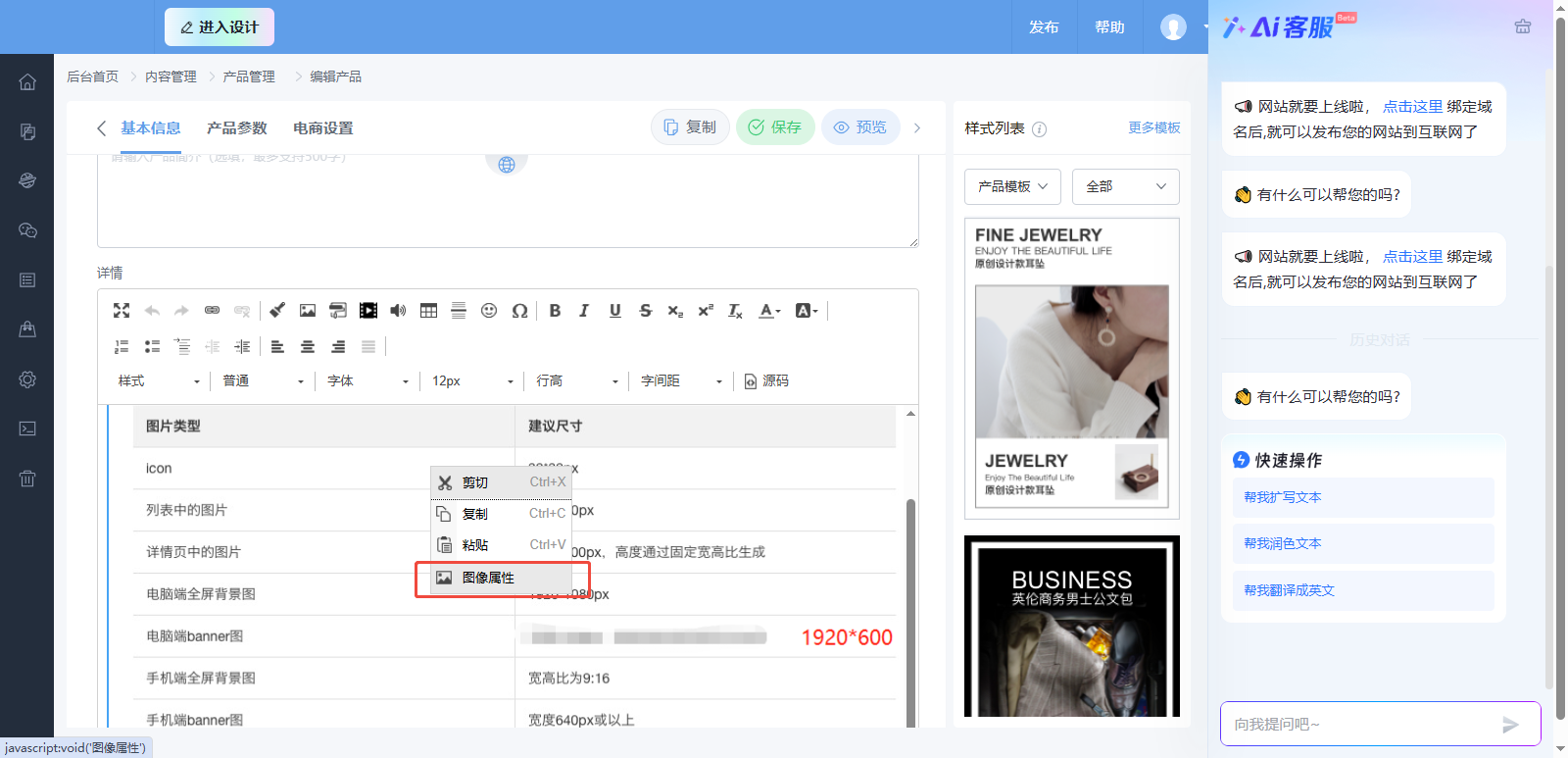Click the 向我提问吧 chat input field
Image resolution: width=1568 pixels, height=758 pixels.
1362,725
